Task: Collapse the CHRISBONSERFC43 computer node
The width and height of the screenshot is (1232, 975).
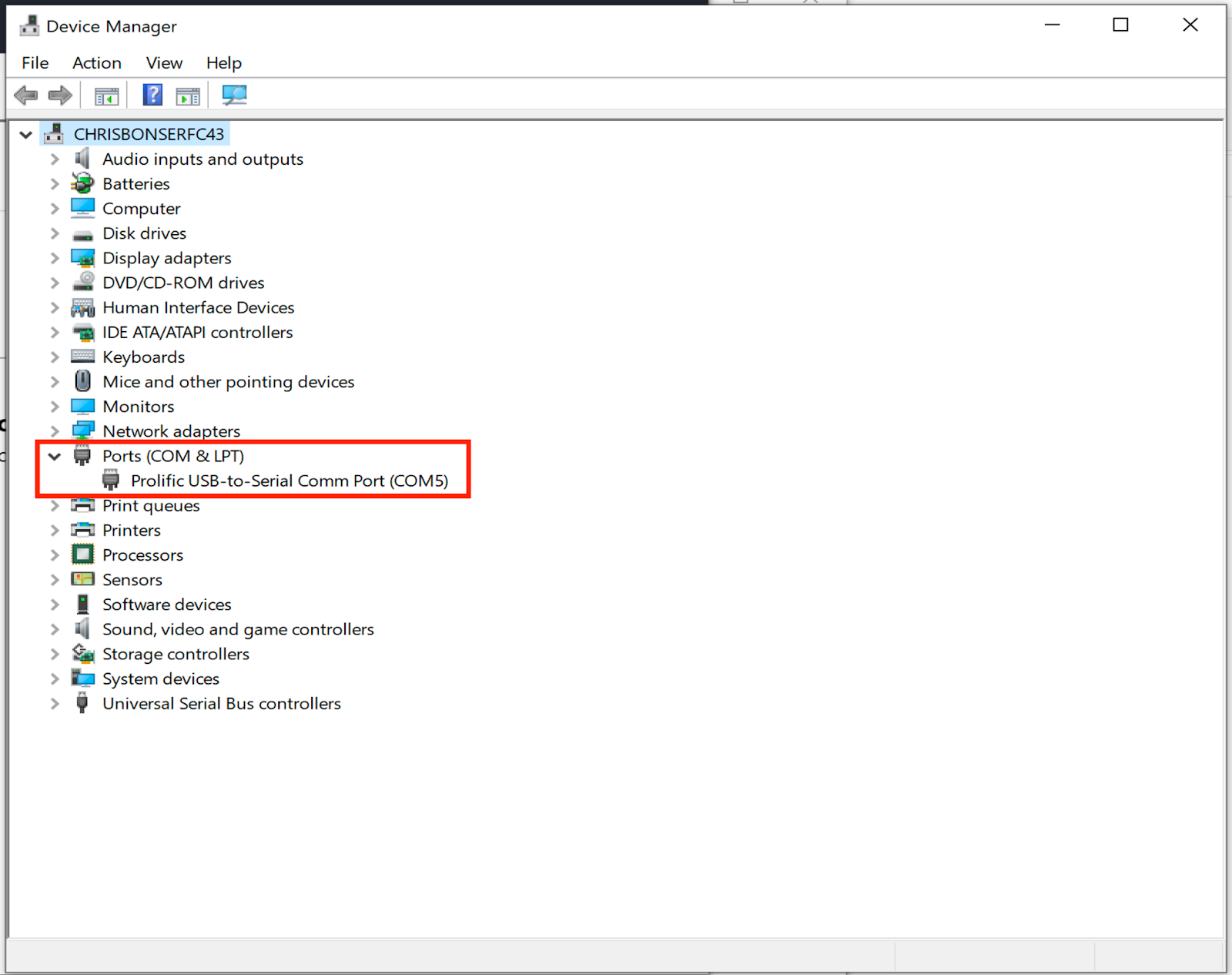Action: (25, 133)
